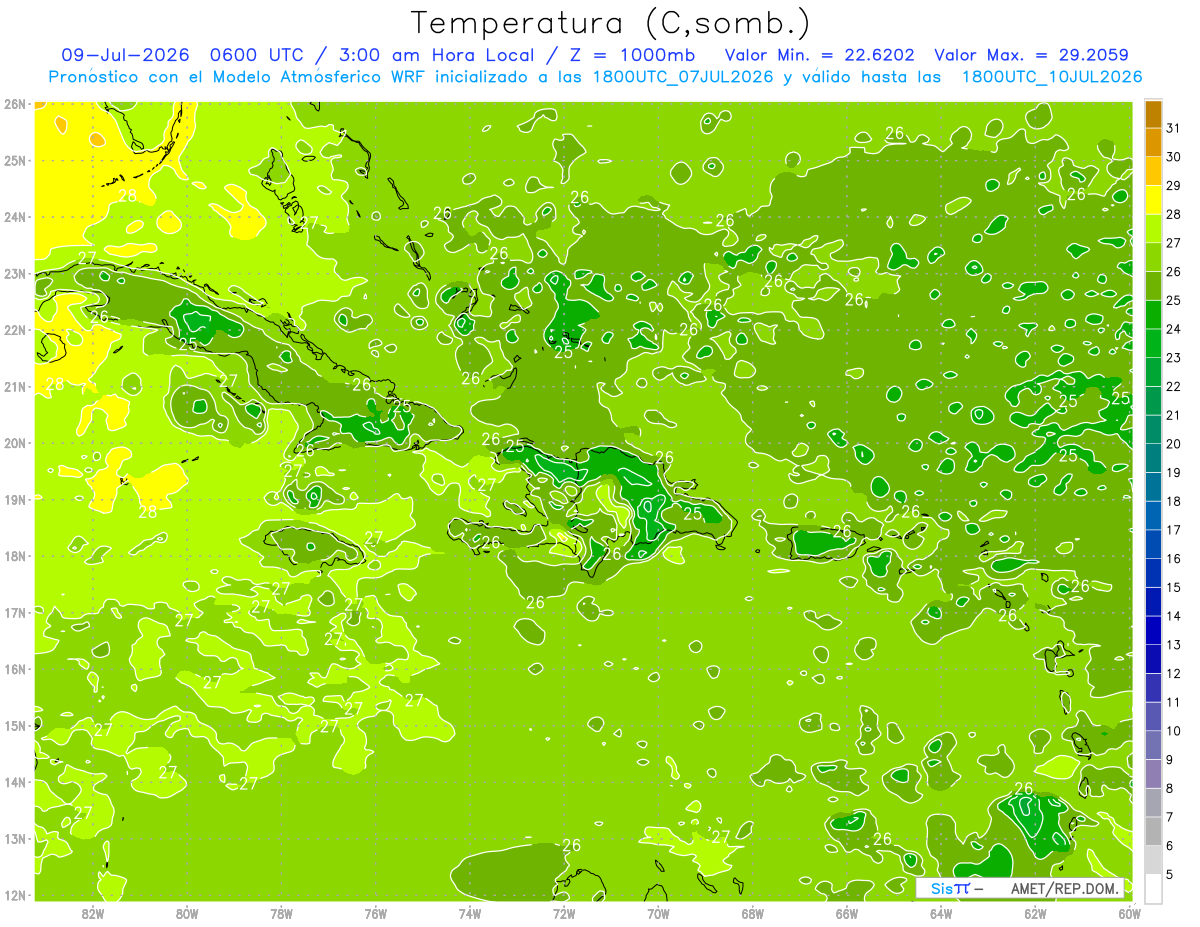Click the "1800UTC_10JUL2026" valid-until time

[1051, 77]
